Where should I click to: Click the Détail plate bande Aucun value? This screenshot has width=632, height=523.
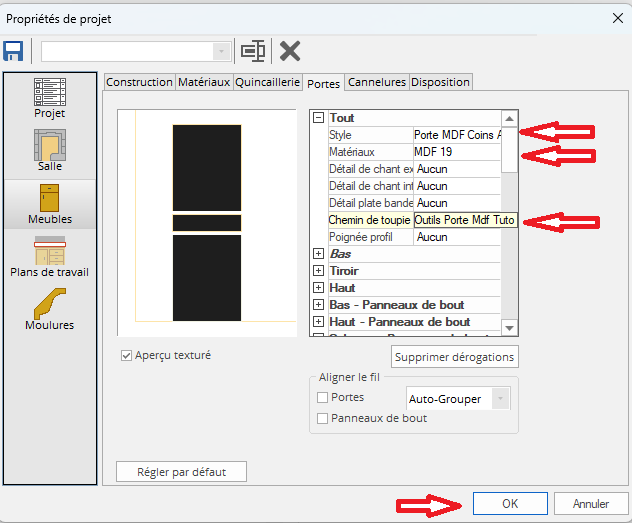pyautogui.click(x=457, y=203)
